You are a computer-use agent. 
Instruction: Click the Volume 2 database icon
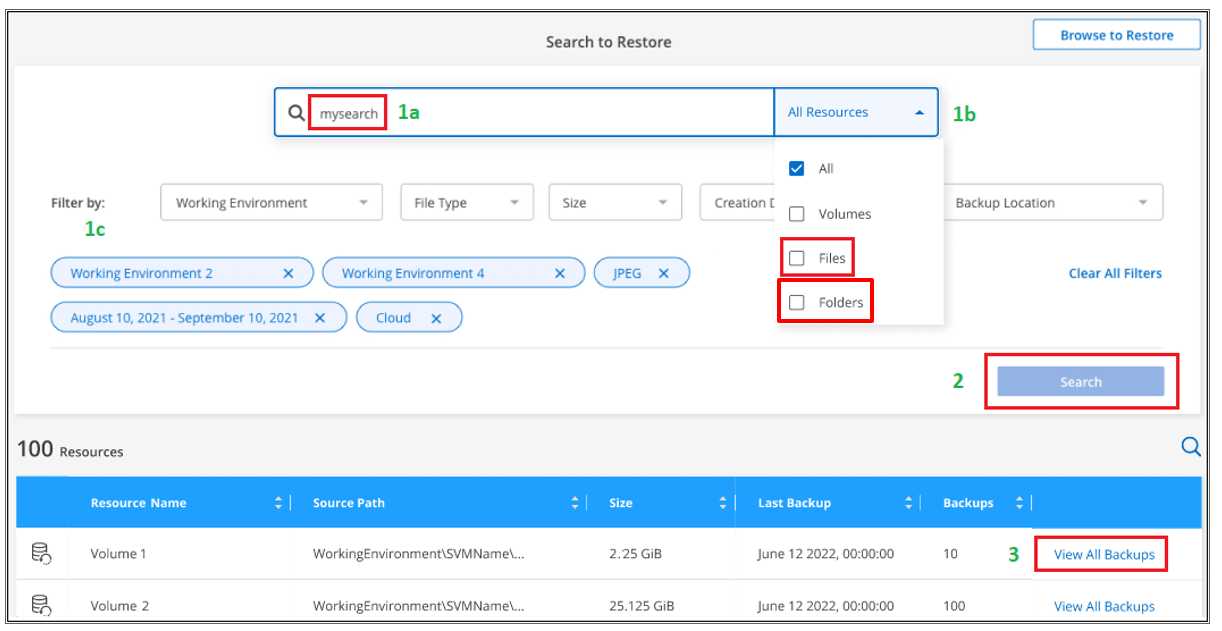(42, 605)
